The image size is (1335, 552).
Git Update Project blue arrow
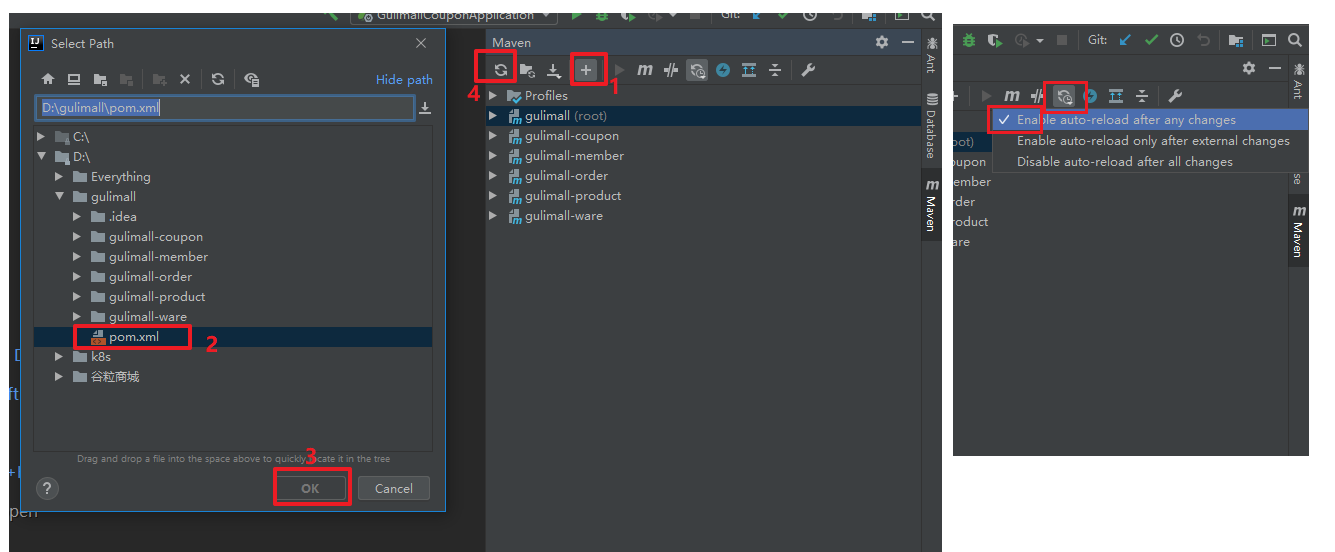[1125, 40]
